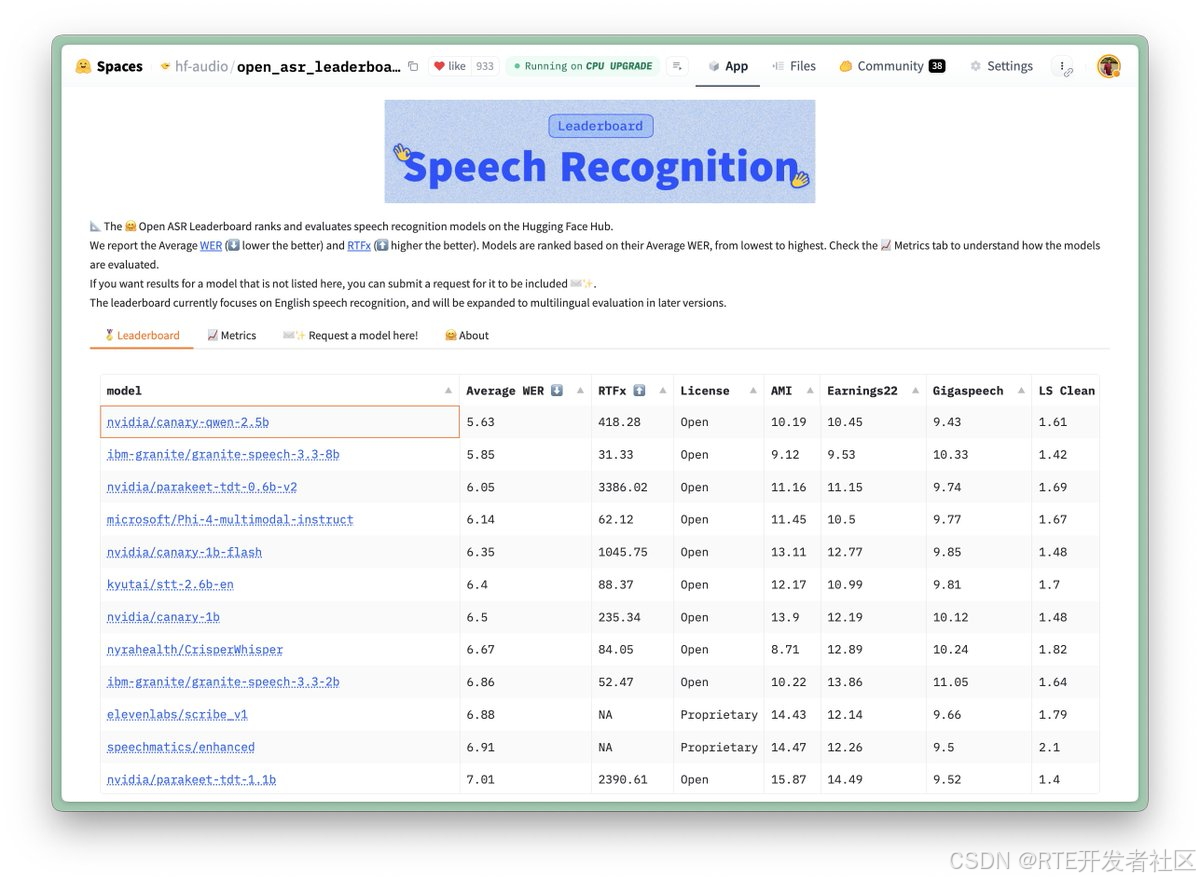Open the Files tab
This screenshot has height=880, width=1200.
pyautogui.click(x=794, y=66)
